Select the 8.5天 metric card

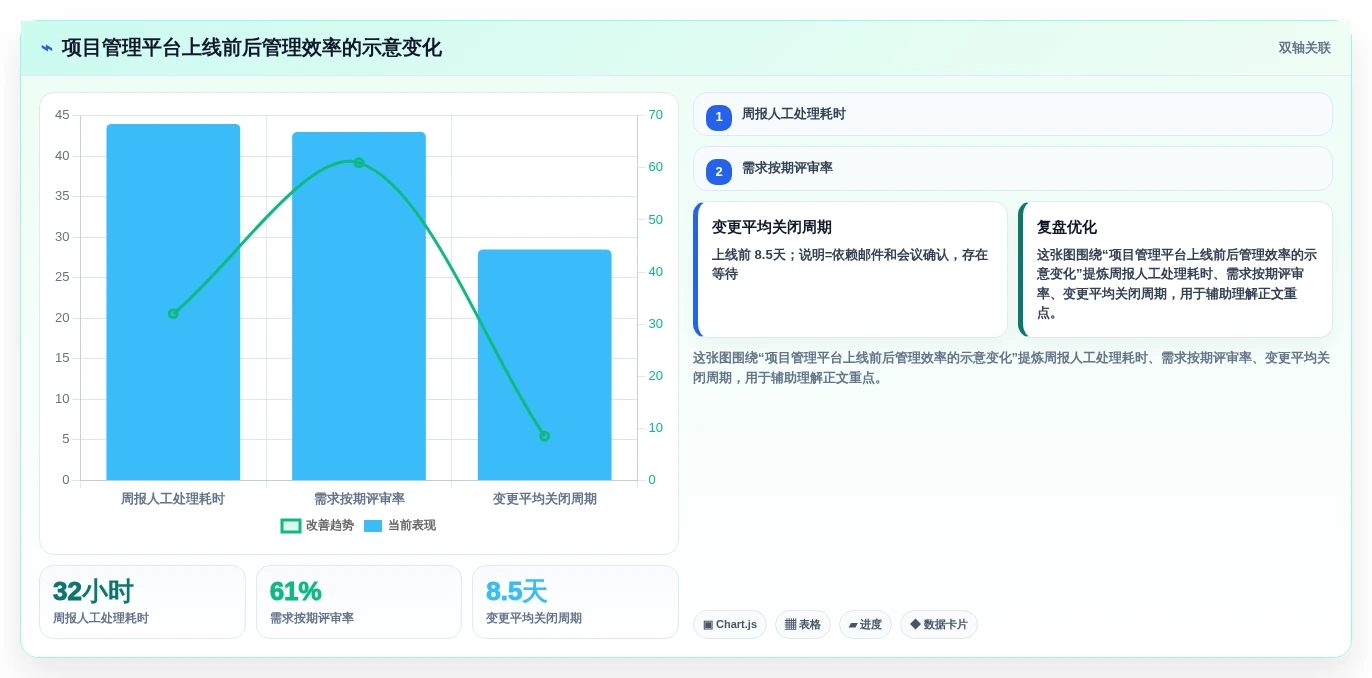pyautogui.click(x=575, y=602)
